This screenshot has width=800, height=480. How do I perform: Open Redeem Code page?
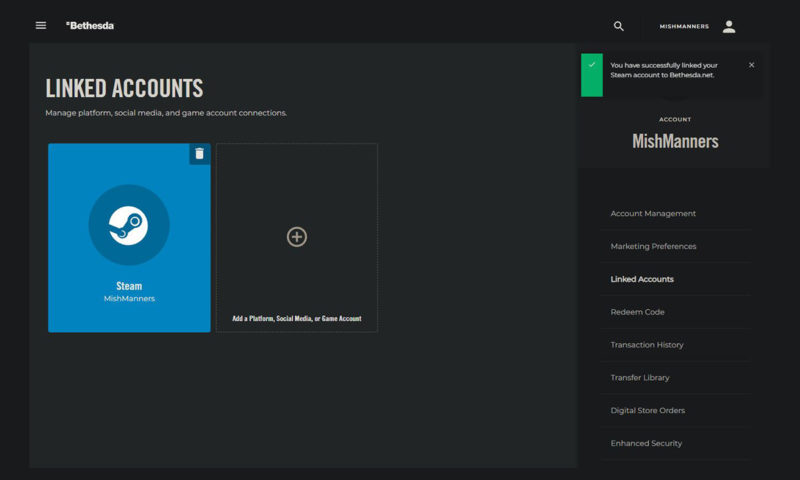[x=637, y=312]
